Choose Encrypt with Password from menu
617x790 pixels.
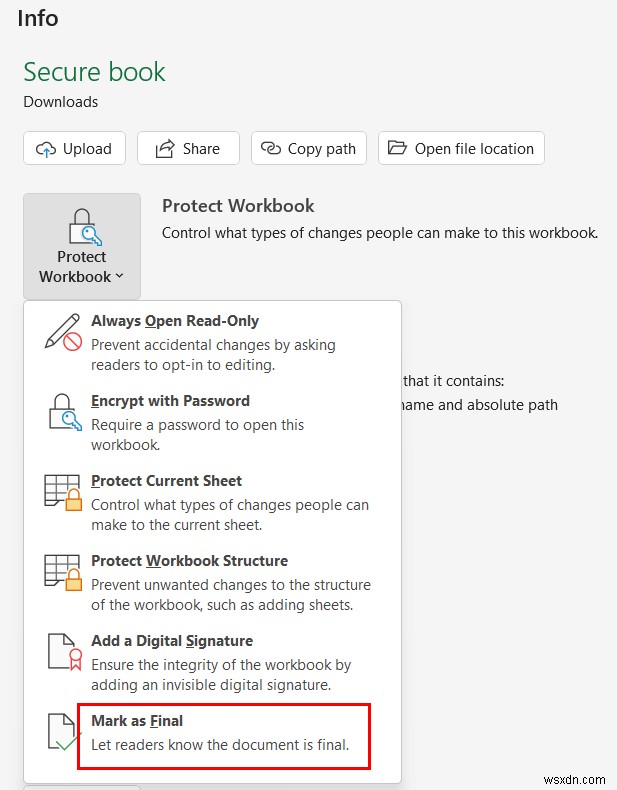170,401
